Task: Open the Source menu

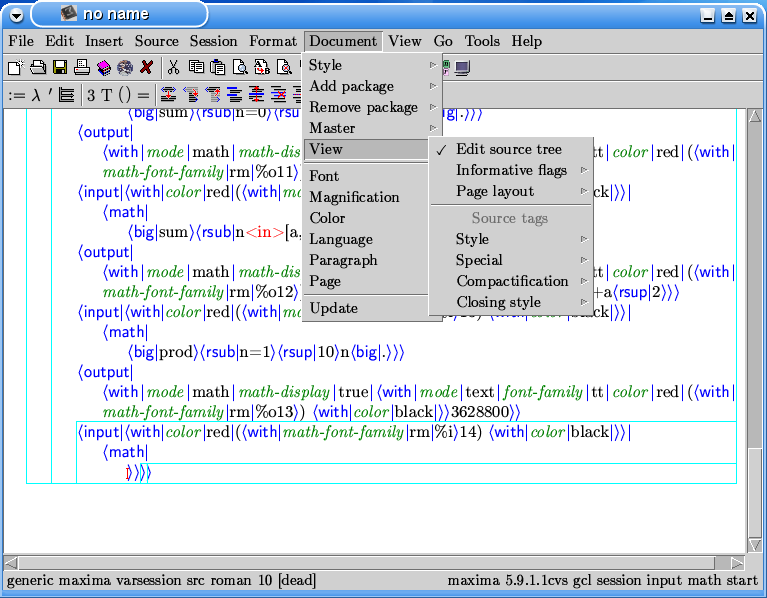Action: pyautogui.click(x=157, y=41)
